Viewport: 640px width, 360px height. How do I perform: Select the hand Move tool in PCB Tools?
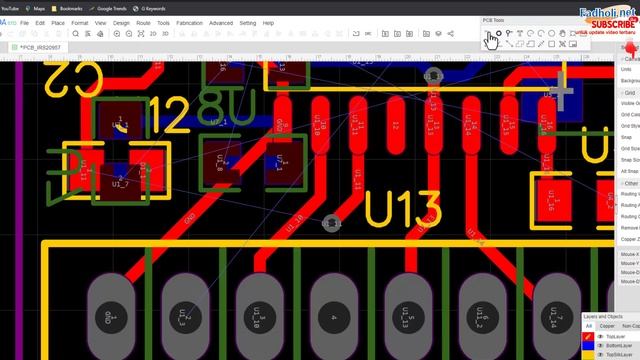click(x=562, y=33)
